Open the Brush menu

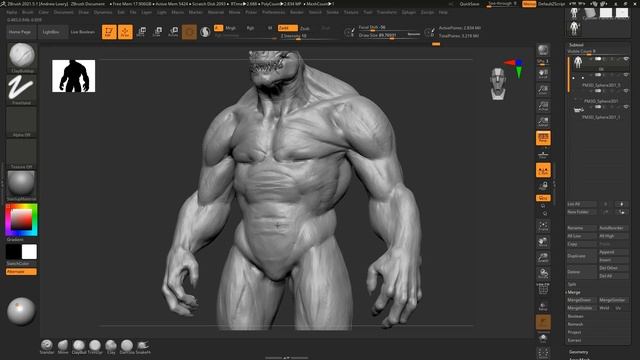(x=28, y=12)
